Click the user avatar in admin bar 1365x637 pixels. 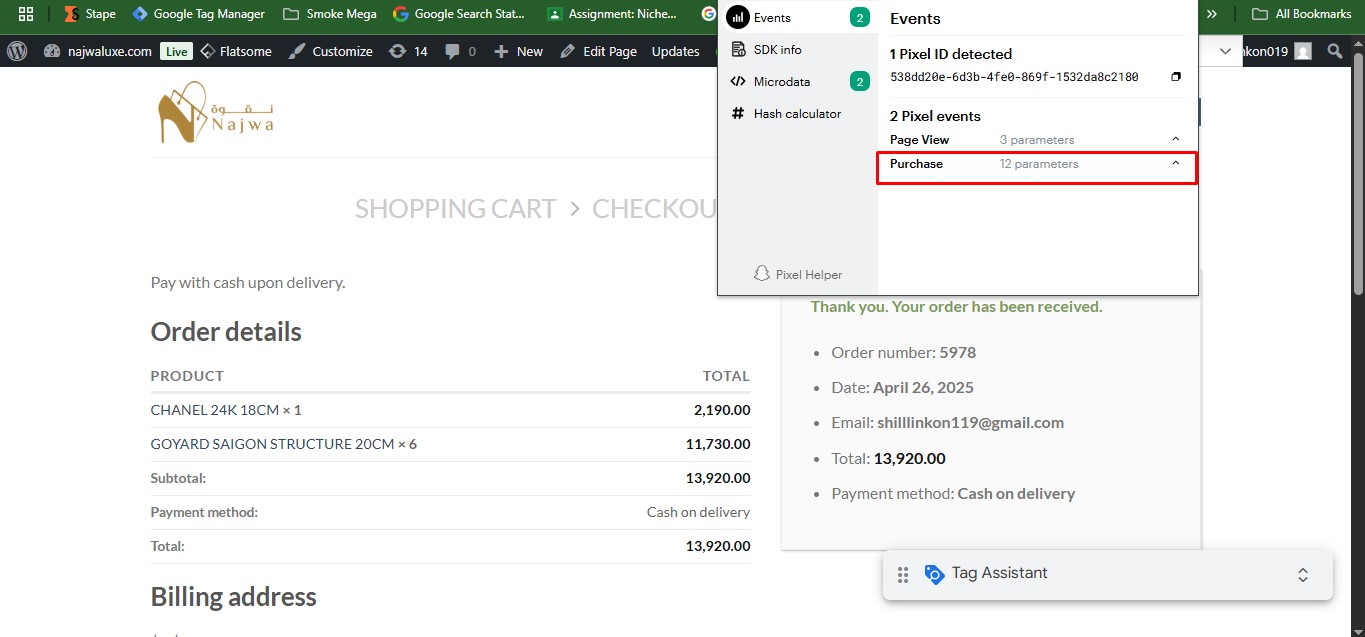(x=1302, y=51)
